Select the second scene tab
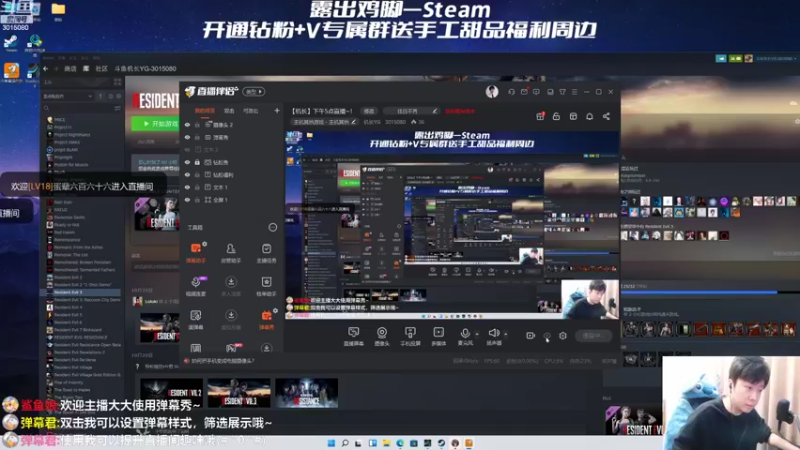This screenshot has height=450, width=800. click(229, 110)
